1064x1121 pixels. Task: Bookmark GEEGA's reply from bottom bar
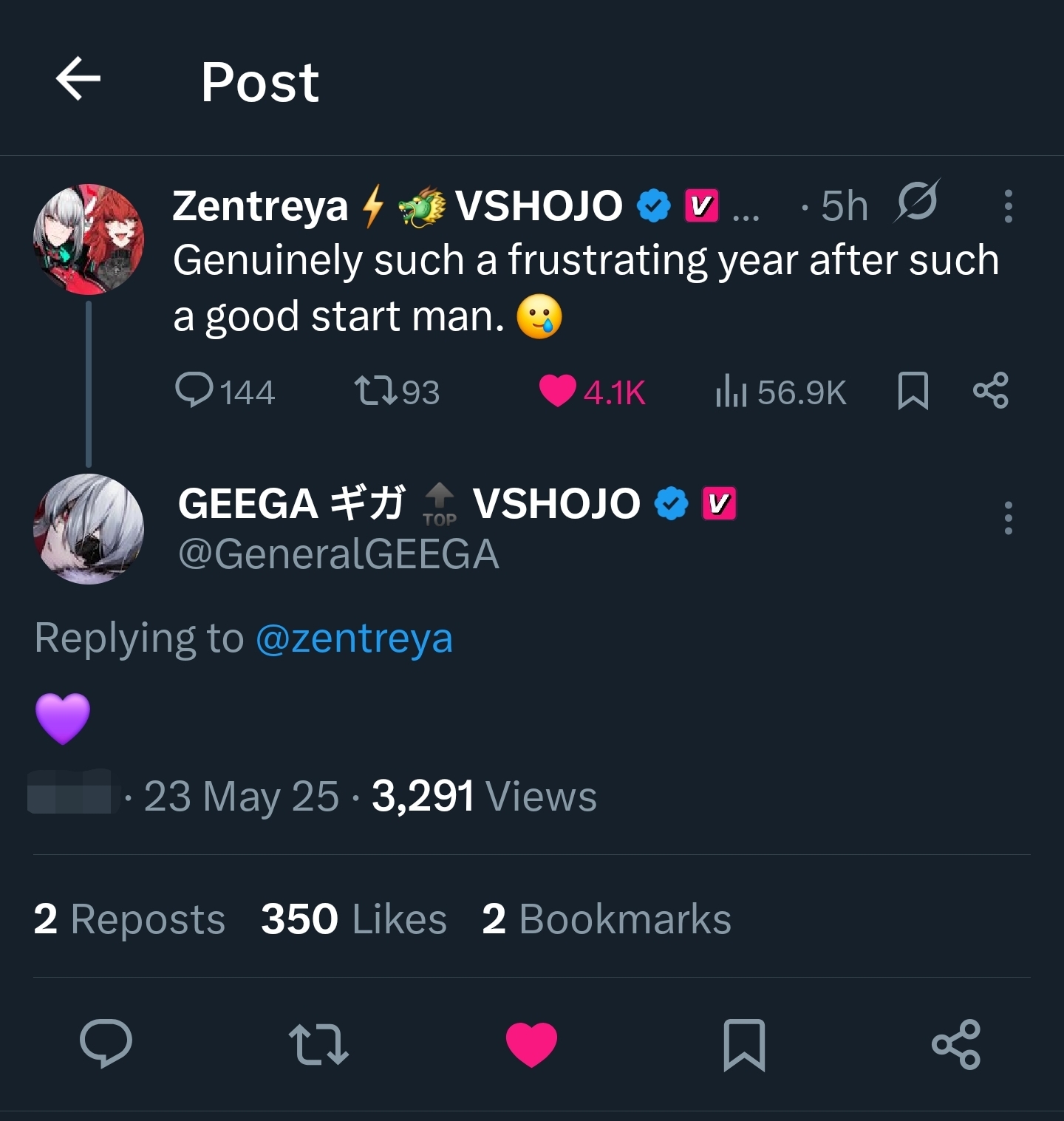tap(744, 1043)
